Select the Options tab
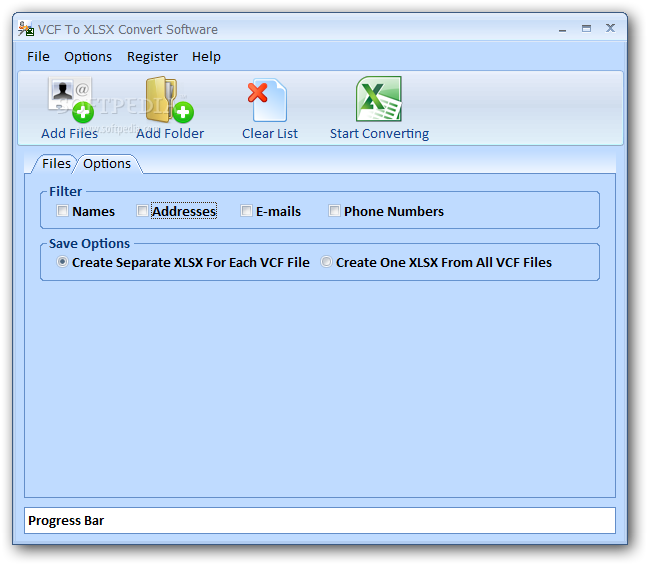 click(x=107, y=164)
